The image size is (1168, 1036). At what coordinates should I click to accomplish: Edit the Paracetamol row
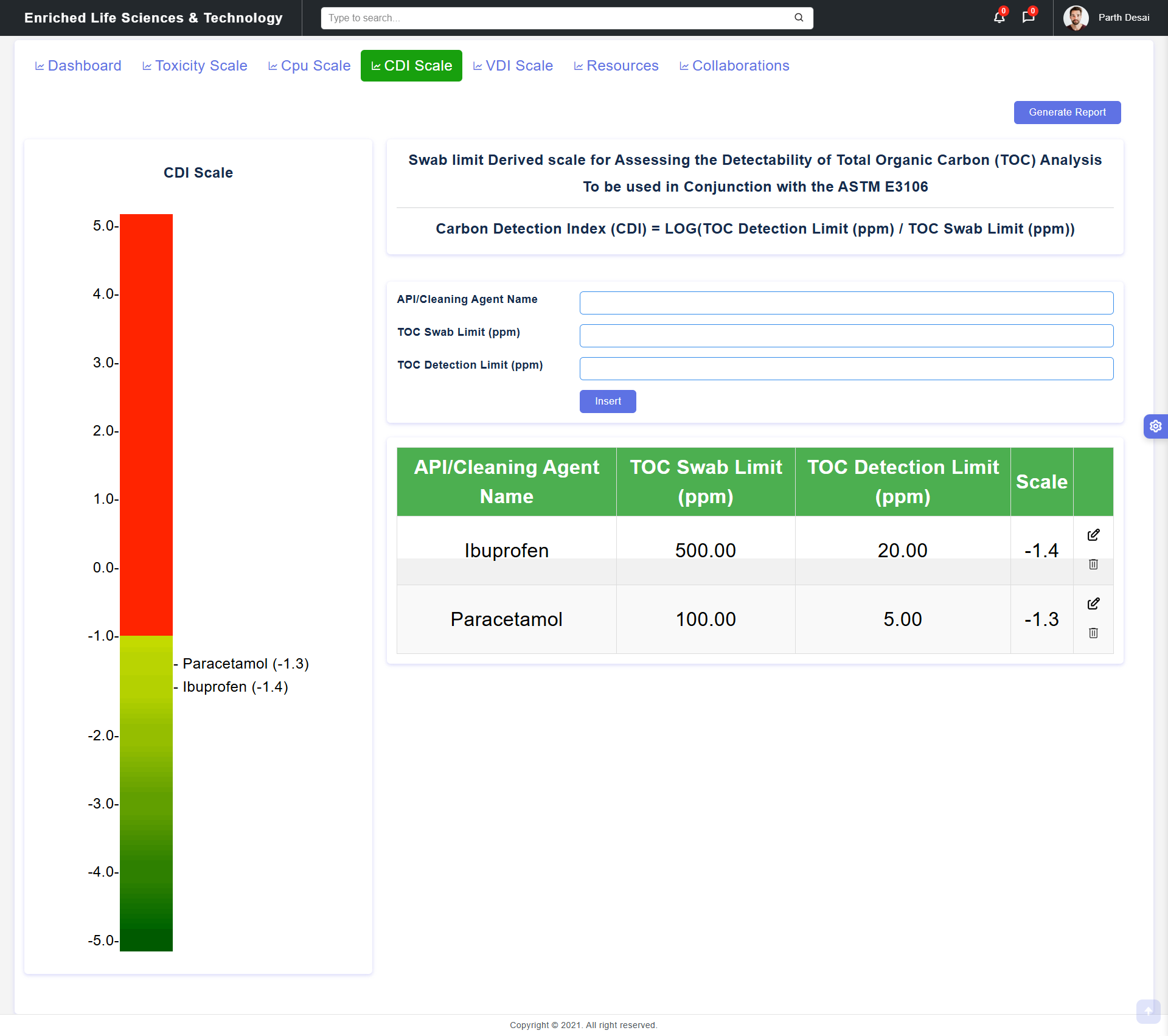click(1093, 603)
